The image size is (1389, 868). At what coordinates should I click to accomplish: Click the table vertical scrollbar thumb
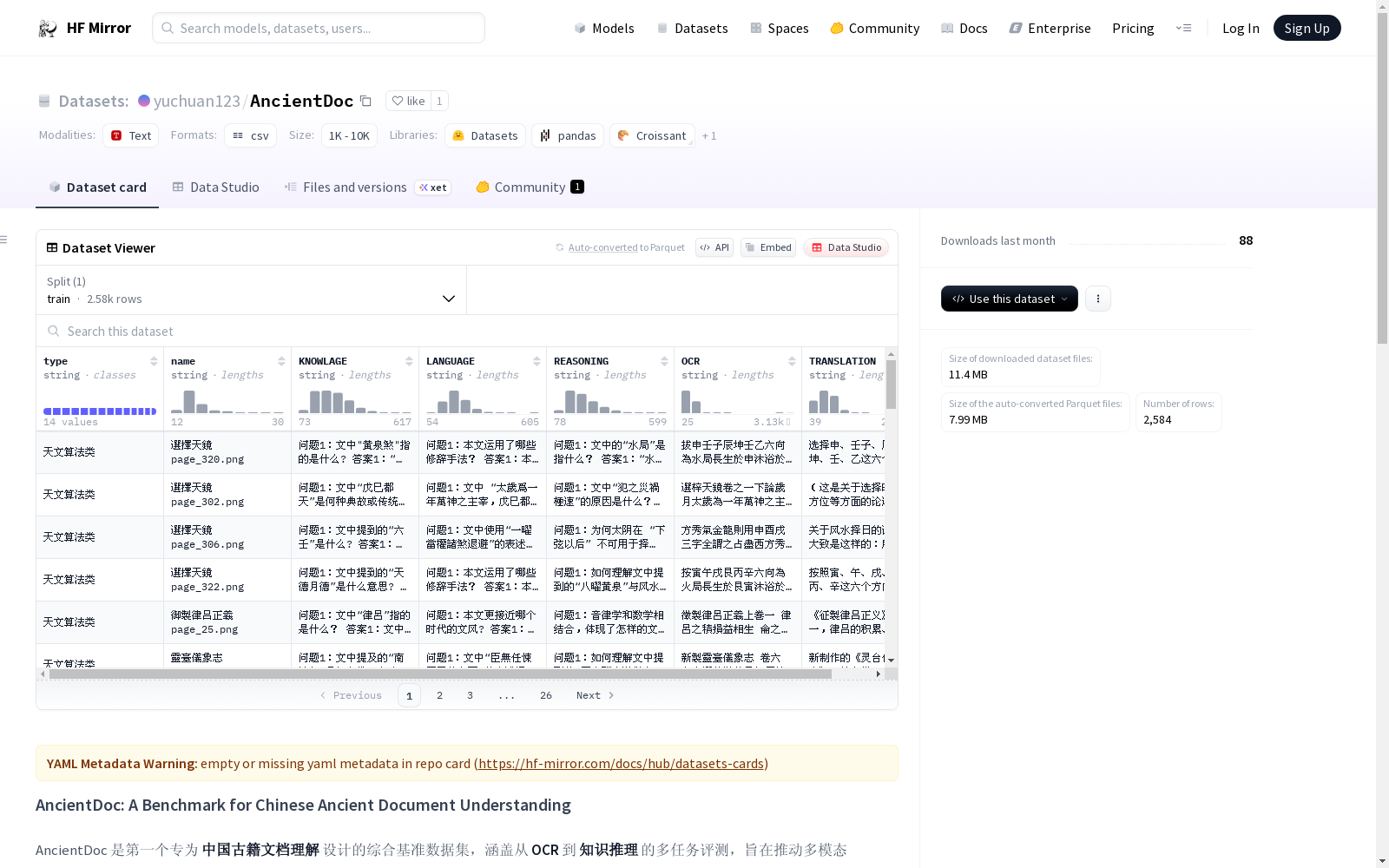coord(891,385)
